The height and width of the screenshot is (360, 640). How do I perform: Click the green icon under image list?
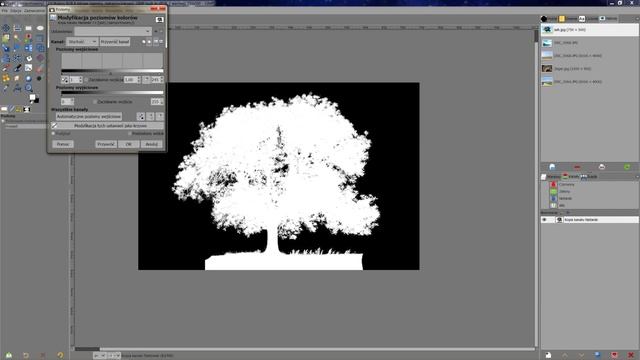click(627, 167)
